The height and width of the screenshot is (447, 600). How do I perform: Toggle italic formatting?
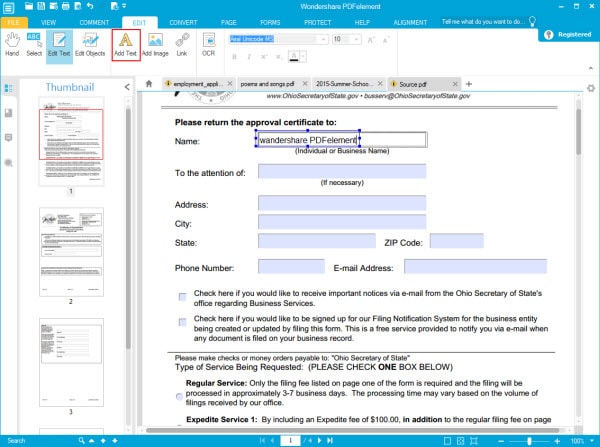point(249,57)
